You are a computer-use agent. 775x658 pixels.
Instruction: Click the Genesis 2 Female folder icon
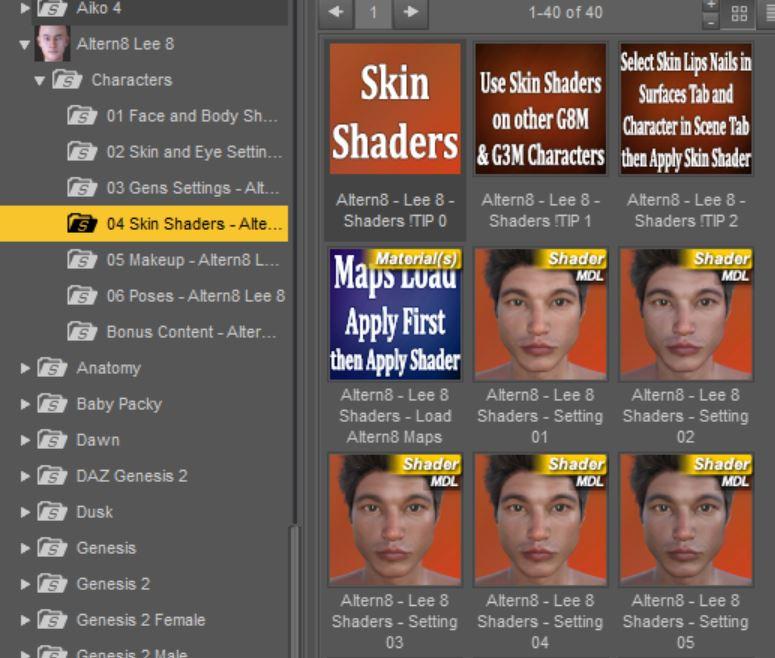tap(52, 619)
